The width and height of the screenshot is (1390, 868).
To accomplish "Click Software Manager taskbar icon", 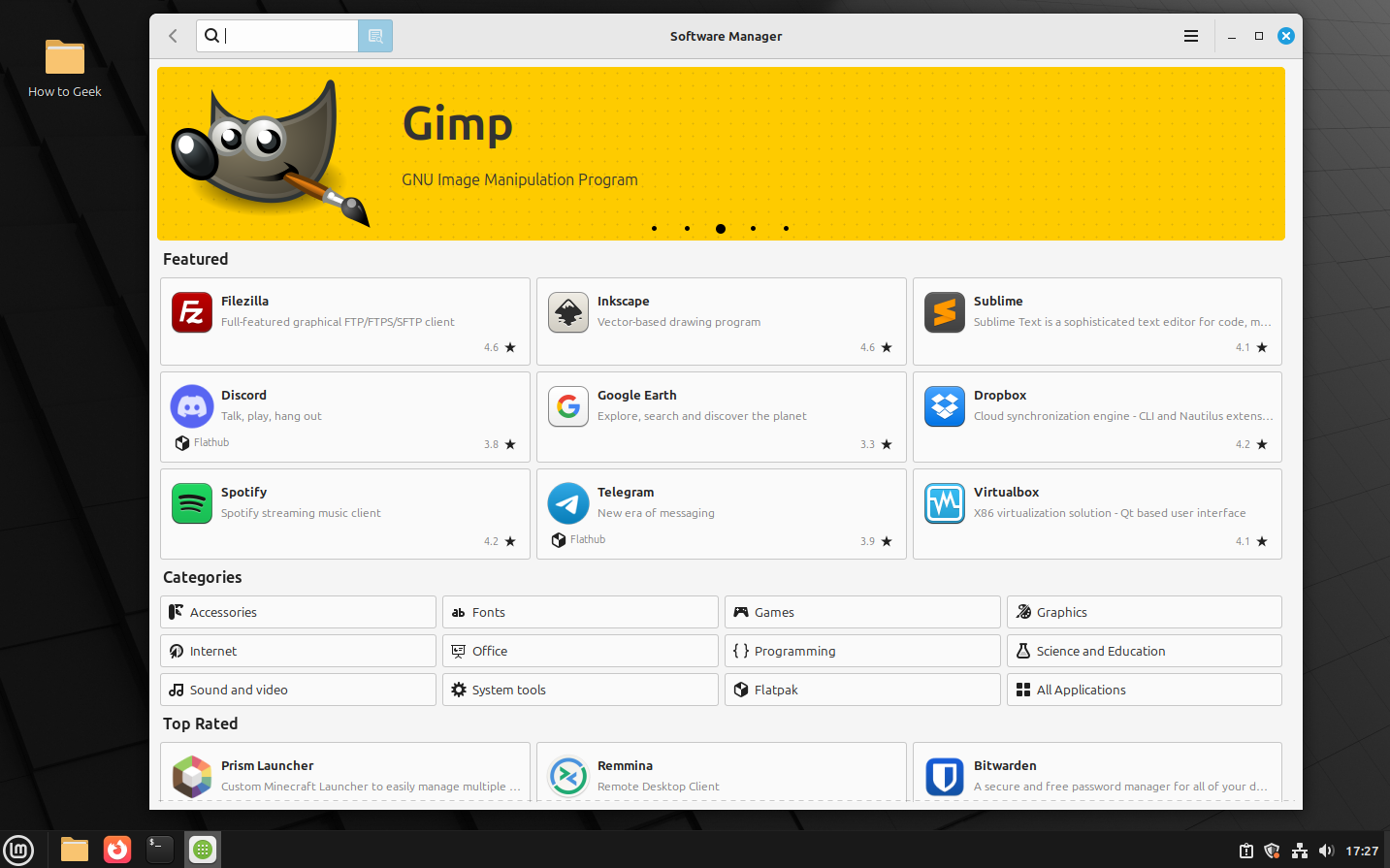I will [x=203, y=850].
